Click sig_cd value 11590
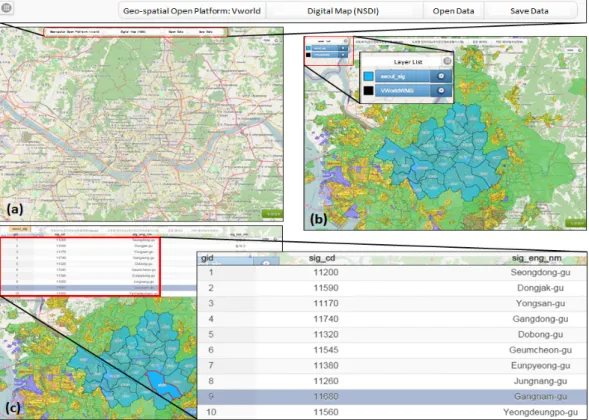589x420 pixels. point(326,288)
